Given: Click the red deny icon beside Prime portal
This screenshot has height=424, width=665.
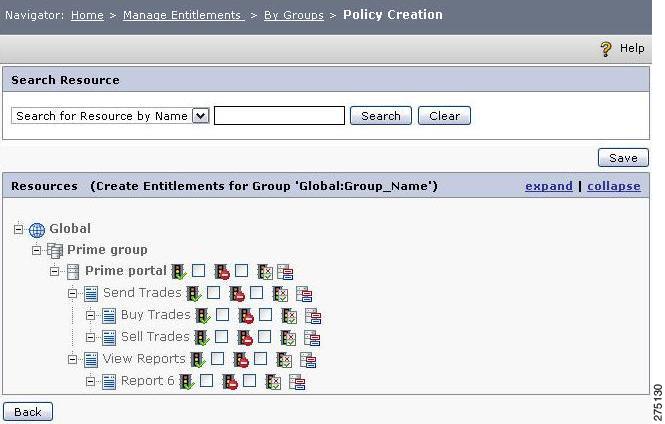Looking at the screenshot, I should 222,272.
